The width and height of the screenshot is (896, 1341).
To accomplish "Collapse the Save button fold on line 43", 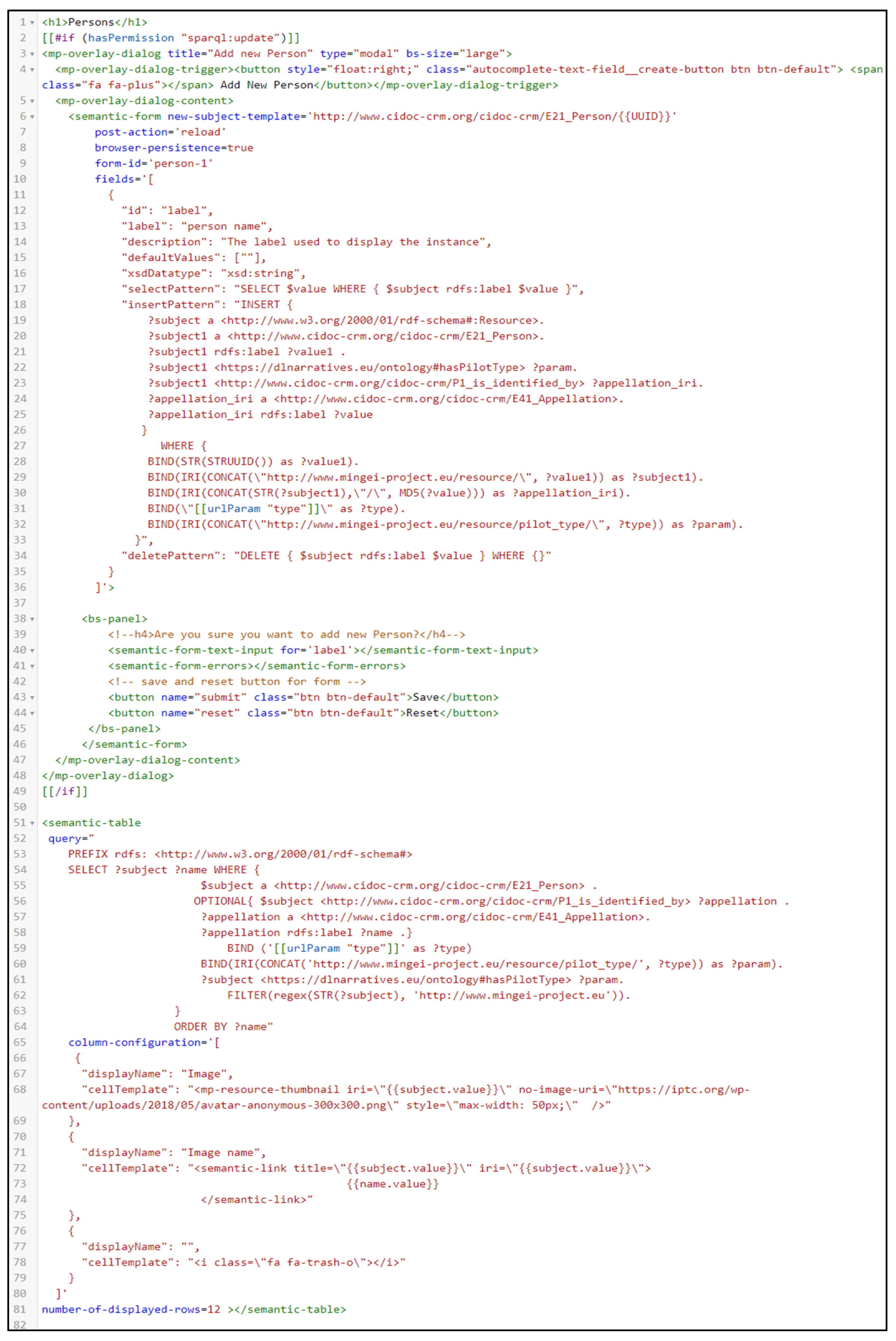I will tap(32, 698).
